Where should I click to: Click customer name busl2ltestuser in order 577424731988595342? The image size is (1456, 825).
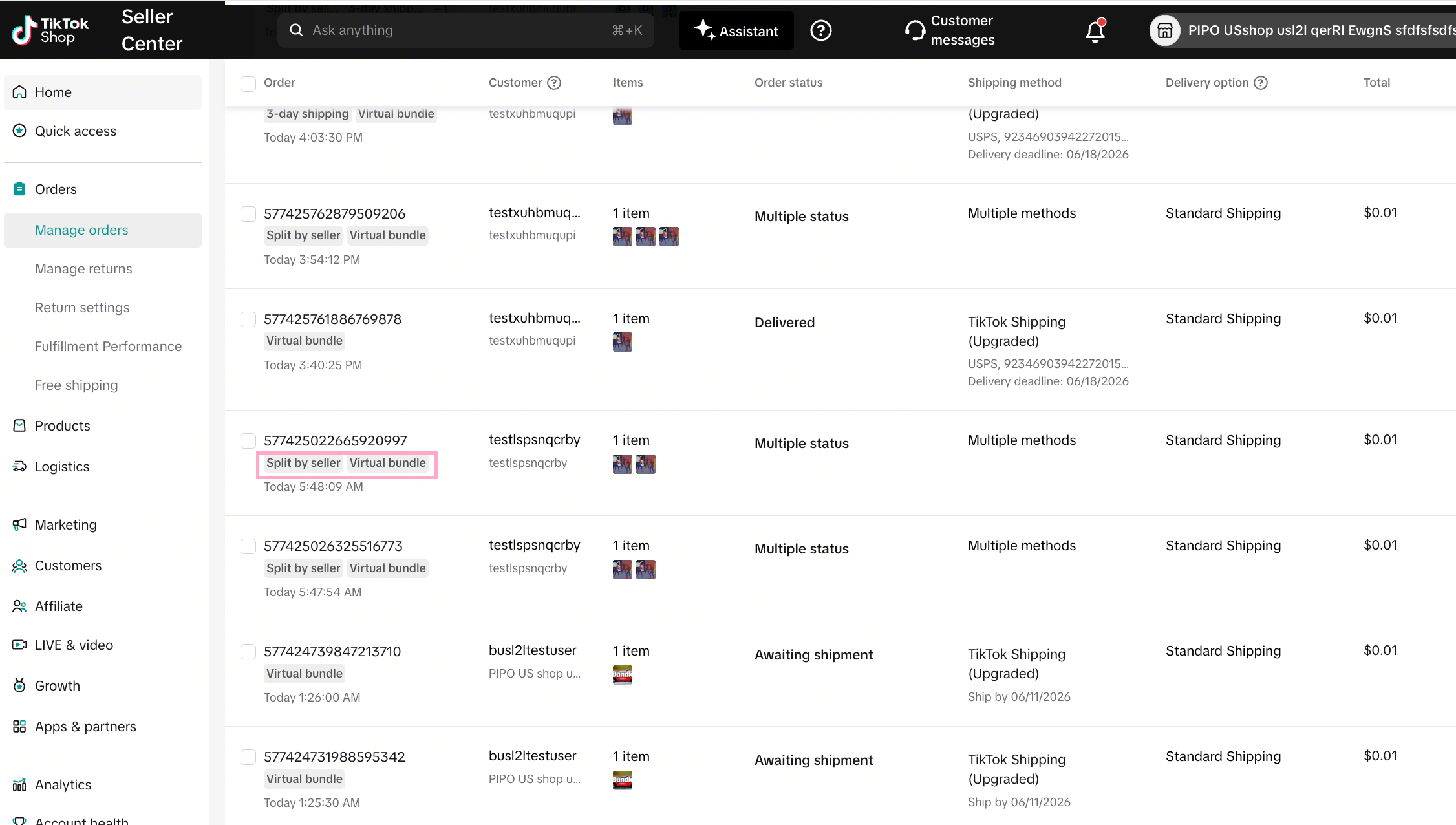point(533,756)
